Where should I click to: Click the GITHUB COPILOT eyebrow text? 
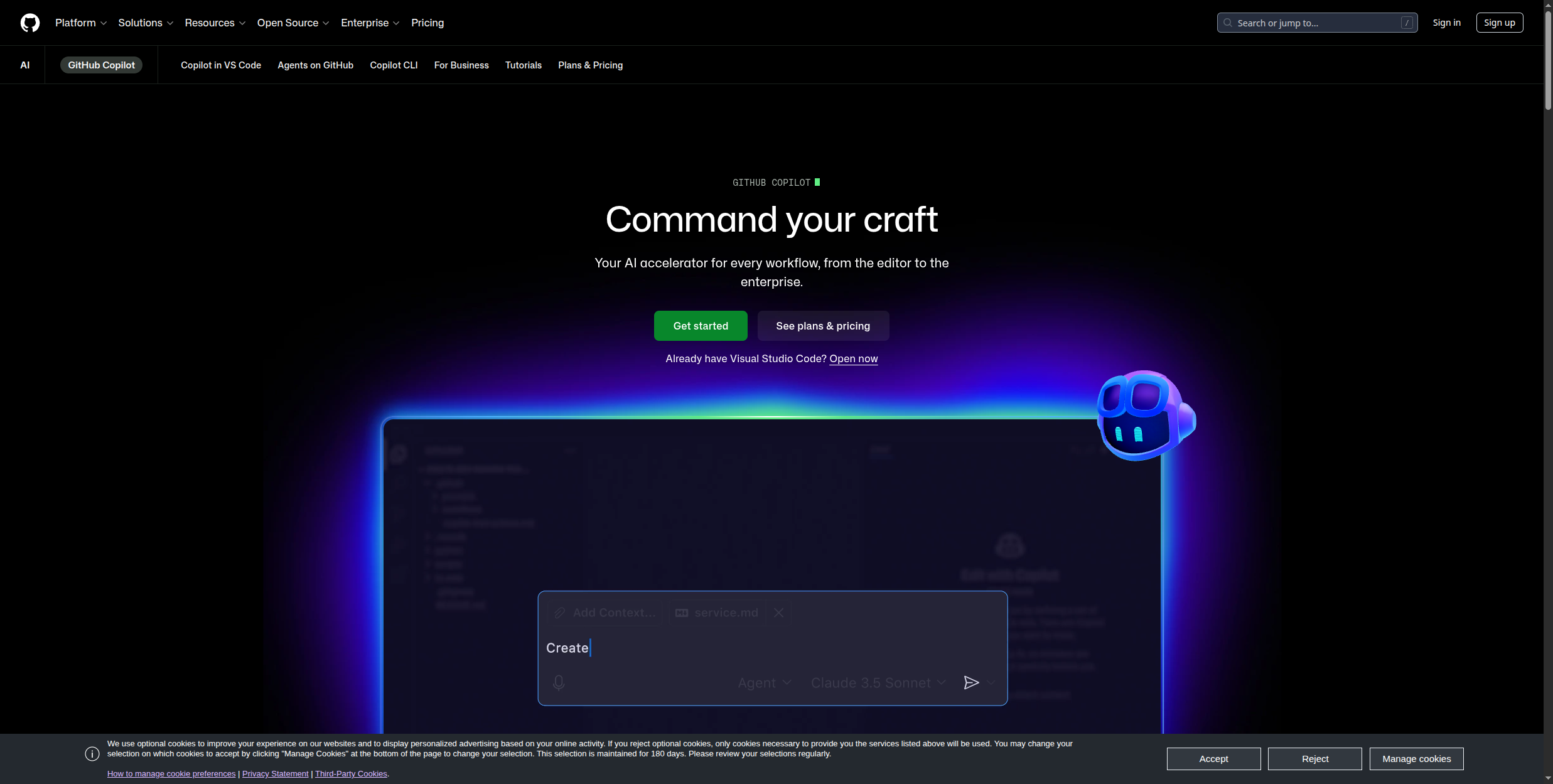click(771, 183)
